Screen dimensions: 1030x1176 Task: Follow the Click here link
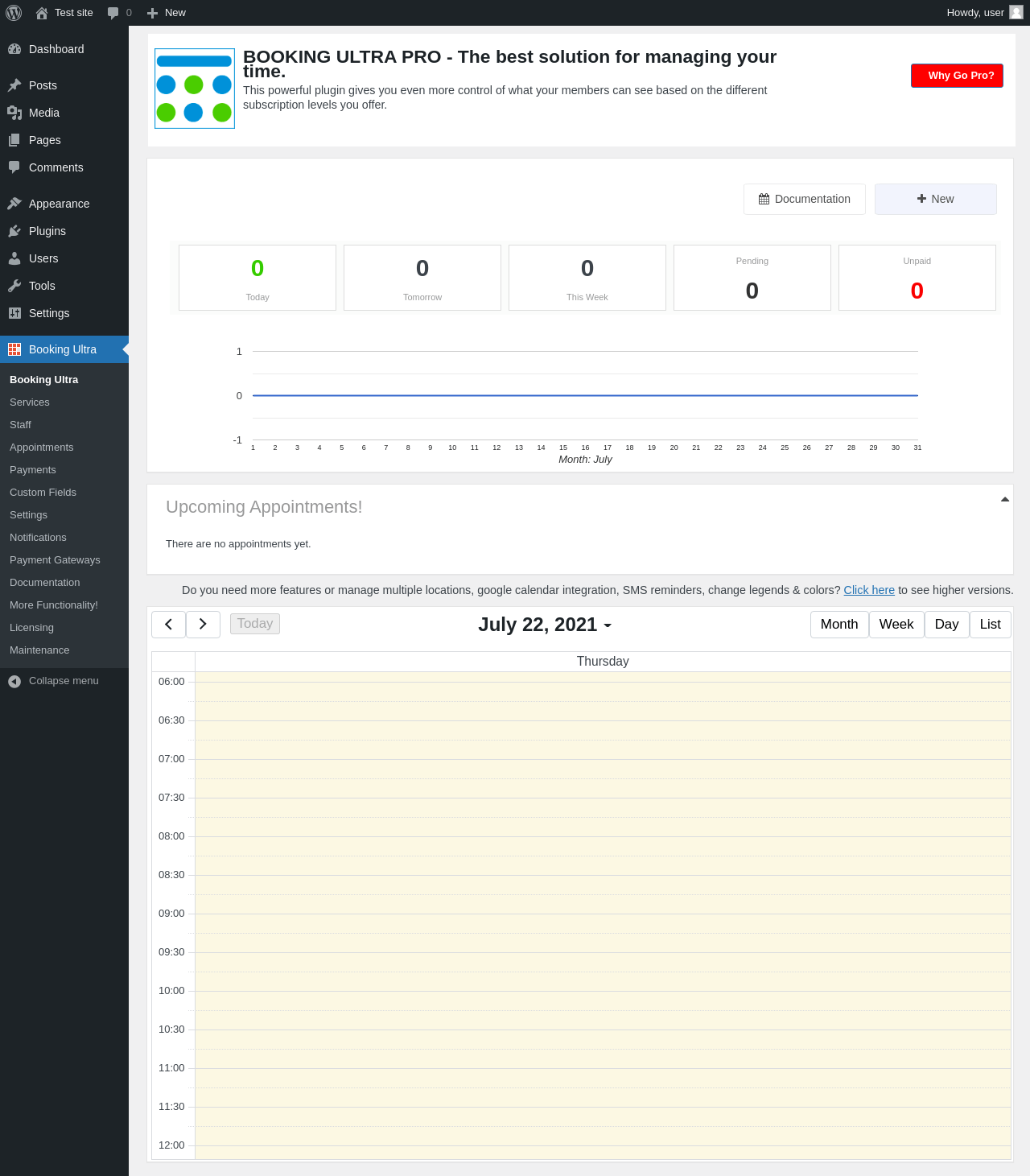[869, 590]
